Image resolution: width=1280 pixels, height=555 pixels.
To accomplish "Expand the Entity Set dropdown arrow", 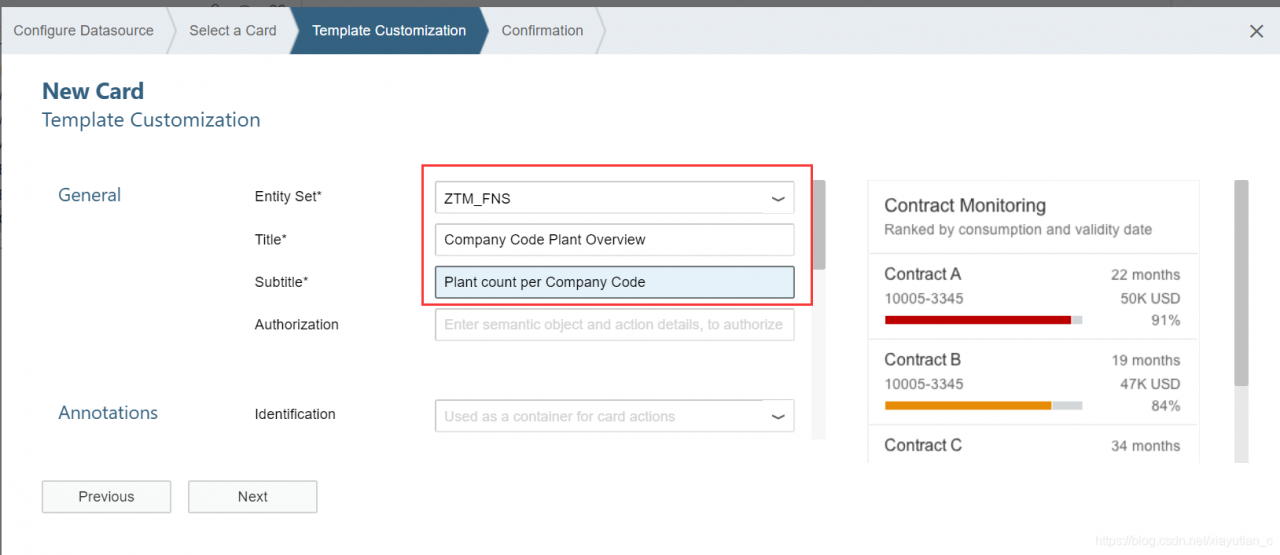I will point(778,198).
